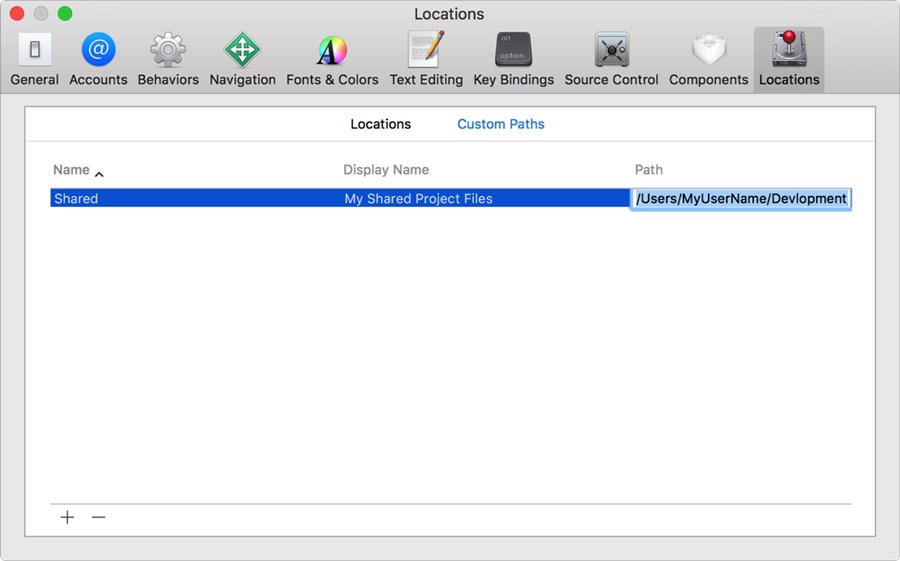Select the Shared name cell

[76, 199]
